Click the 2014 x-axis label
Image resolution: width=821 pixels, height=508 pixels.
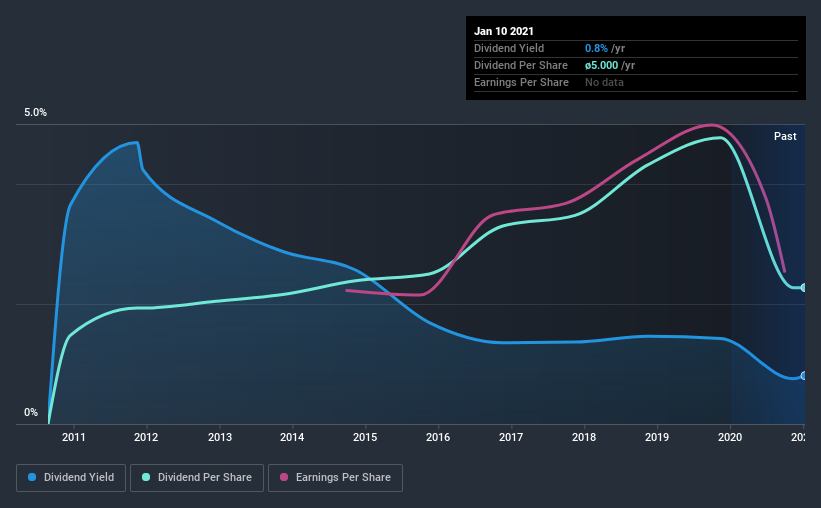[x=292, y=437]
